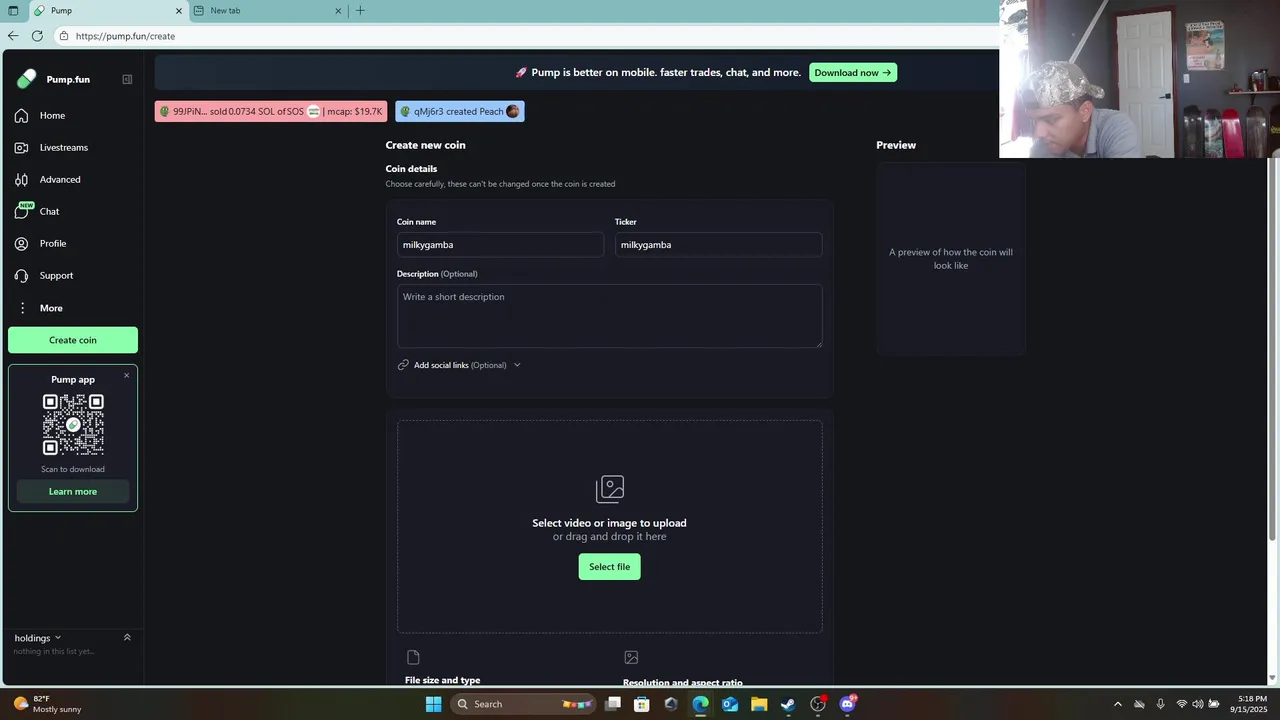Open File Explorer from taskbar
Image resolution: width=1280 pixels, height=720 pixels.
(759, 704)
